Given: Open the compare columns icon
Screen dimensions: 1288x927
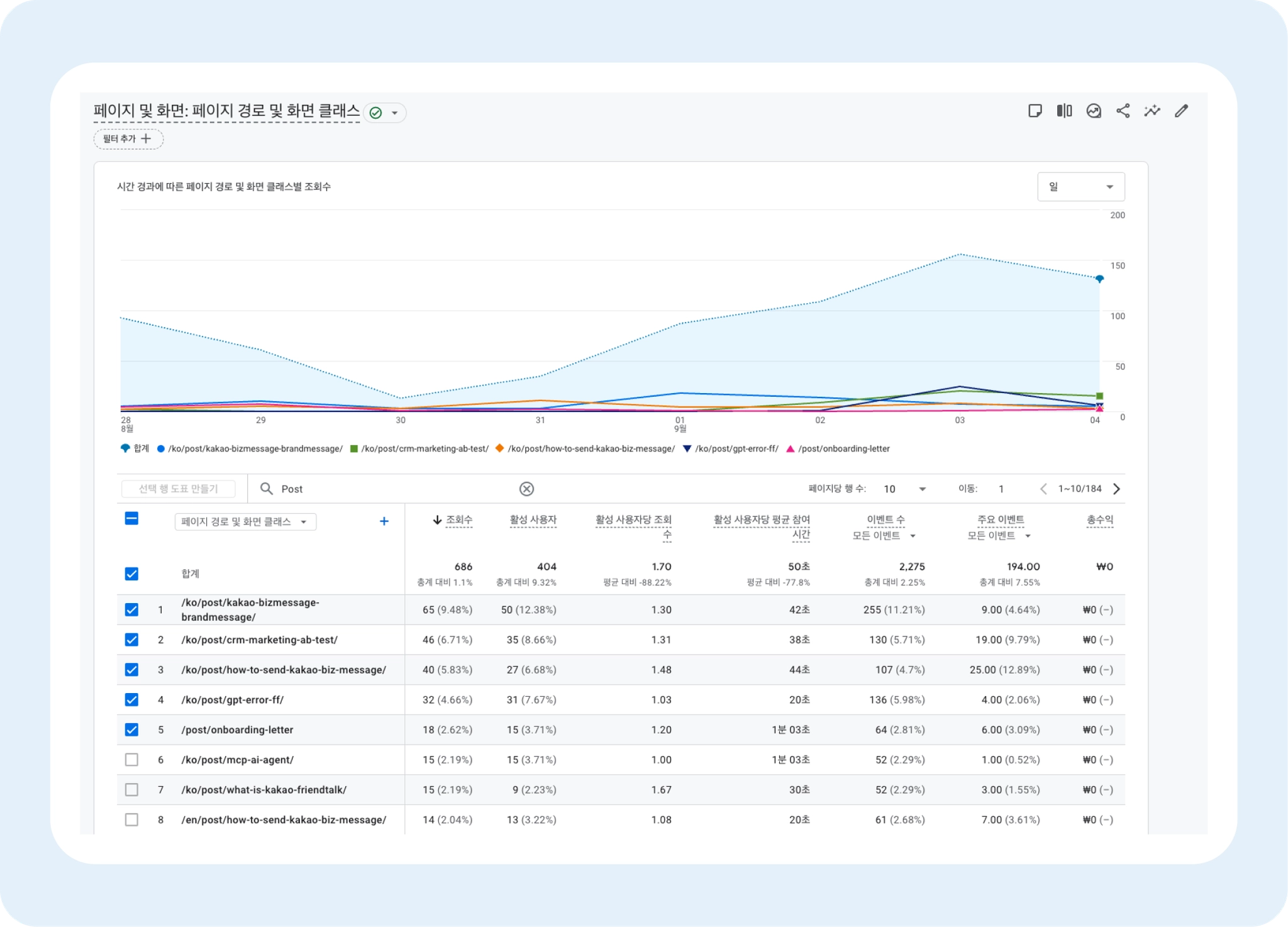Looking at the screenshot, I should (1064, 111).
